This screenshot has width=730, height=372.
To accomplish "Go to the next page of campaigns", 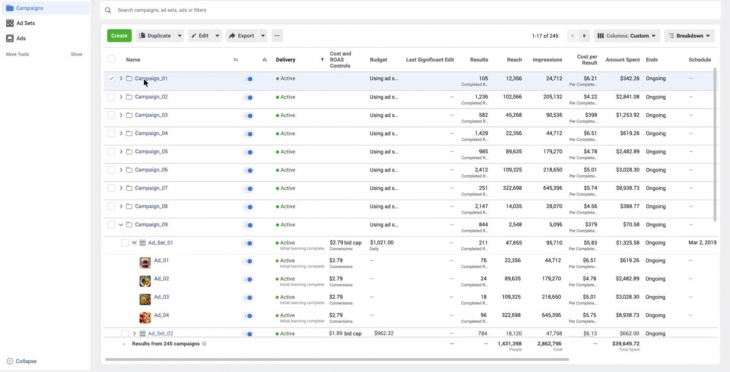I will pos(584,36).
